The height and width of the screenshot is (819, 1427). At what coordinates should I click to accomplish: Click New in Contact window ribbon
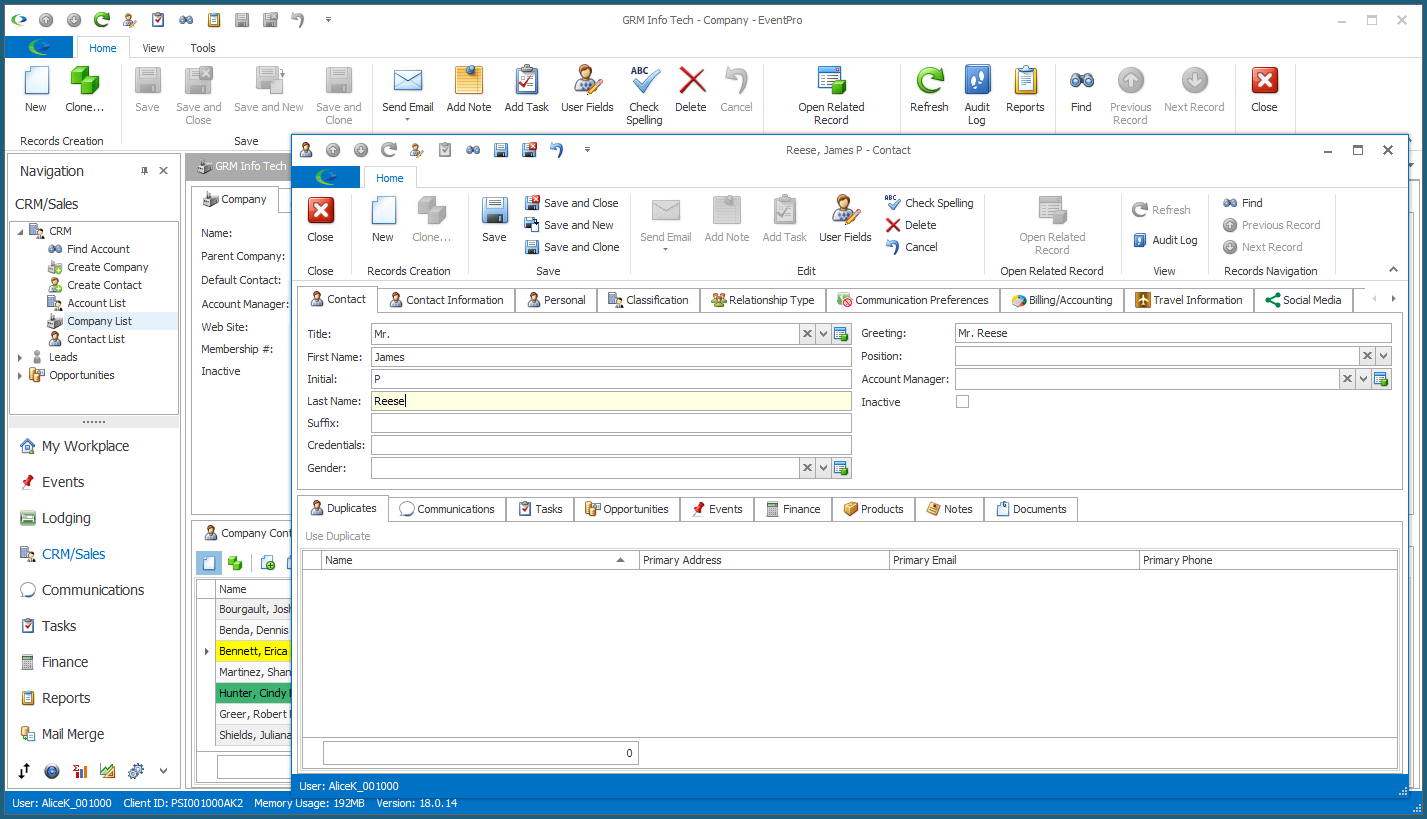[383, 219]
